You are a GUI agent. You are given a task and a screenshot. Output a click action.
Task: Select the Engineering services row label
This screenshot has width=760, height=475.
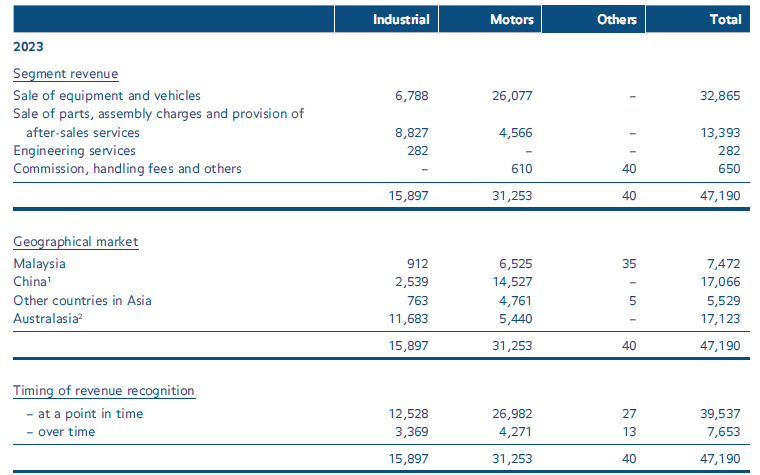[74, 150]
